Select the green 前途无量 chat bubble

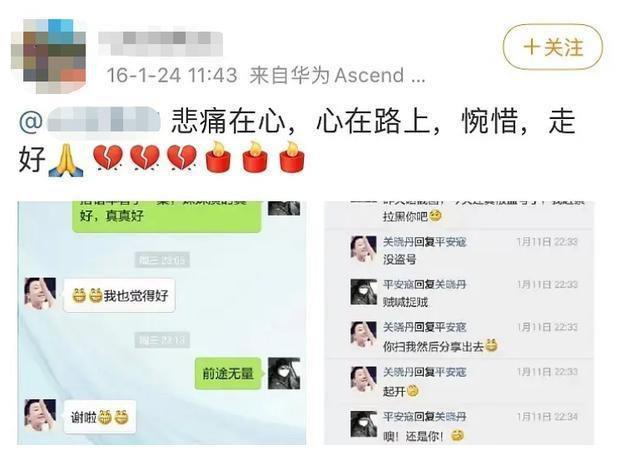point(228,373)
